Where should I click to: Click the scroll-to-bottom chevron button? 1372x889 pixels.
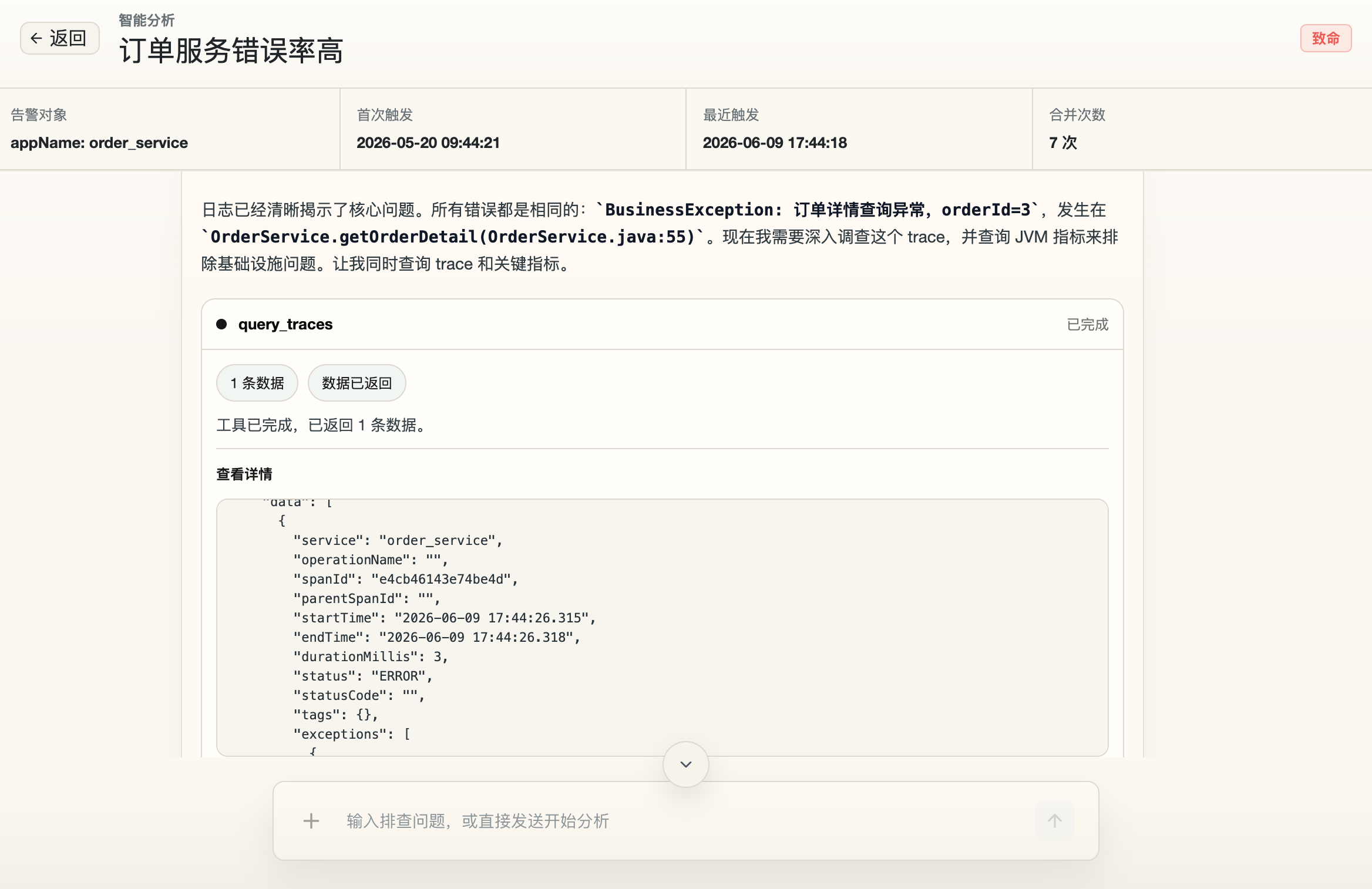coord(685,765)
